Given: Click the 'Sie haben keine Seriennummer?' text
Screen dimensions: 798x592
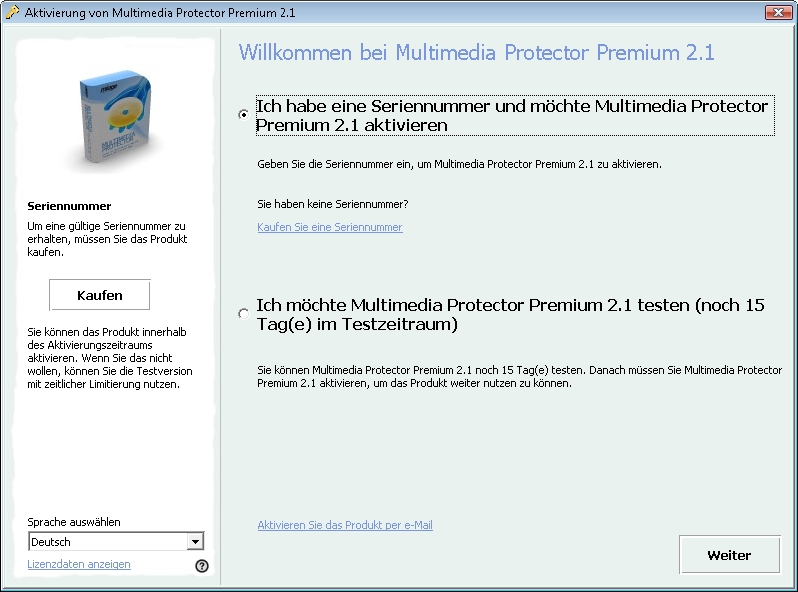Looking at the screenshot, I should [333, 204].
